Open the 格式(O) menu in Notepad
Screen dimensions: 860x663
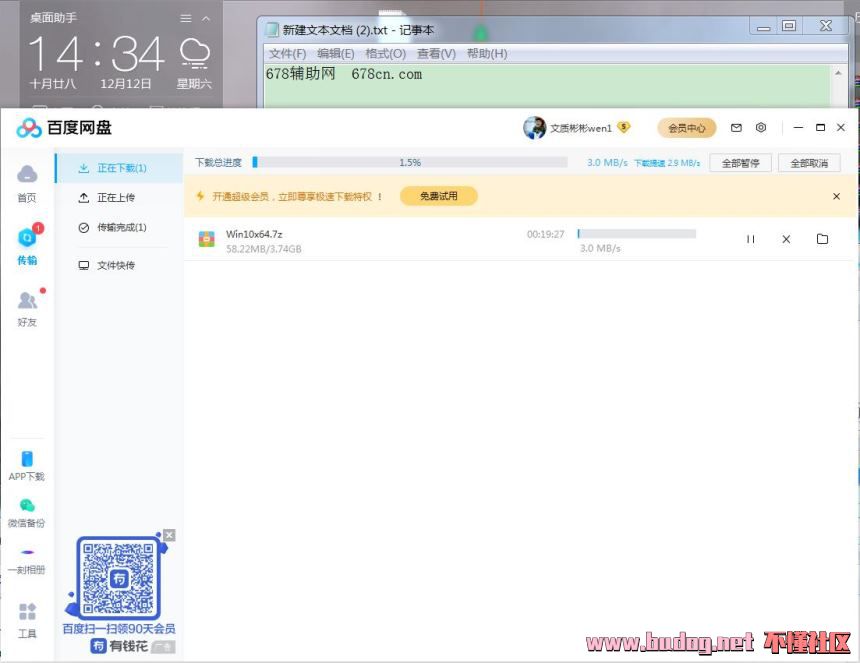tap(386, 54)
